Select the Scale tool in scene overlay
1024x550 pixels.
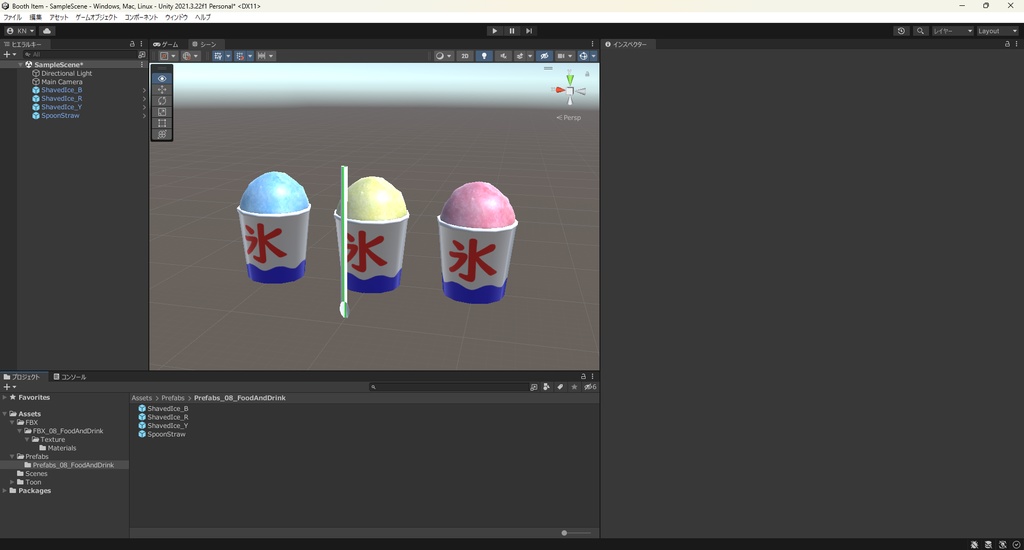click(x=162, y=112)
